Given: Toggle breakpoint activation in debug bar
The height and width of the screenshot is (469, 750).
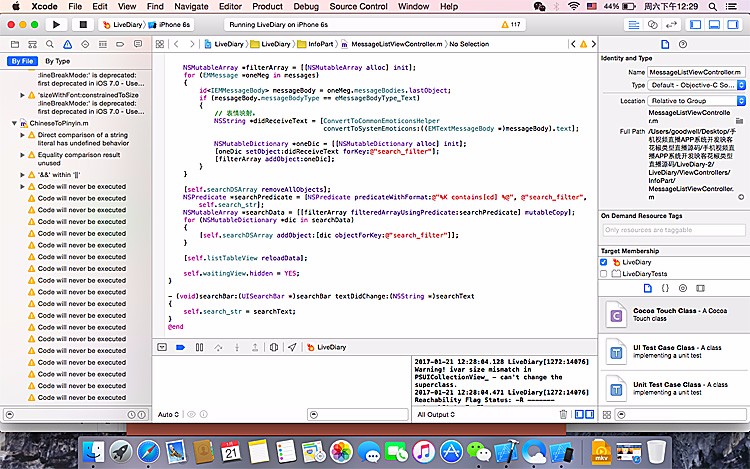Looking at the screenshot, I should pyautogui.click(x=181, y=347).
